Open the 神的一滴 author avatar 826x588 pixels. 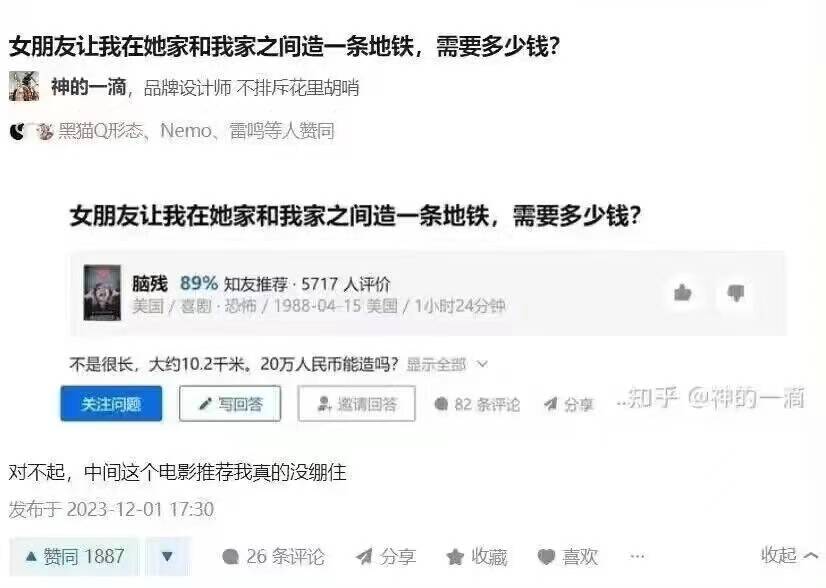[24, 86]
